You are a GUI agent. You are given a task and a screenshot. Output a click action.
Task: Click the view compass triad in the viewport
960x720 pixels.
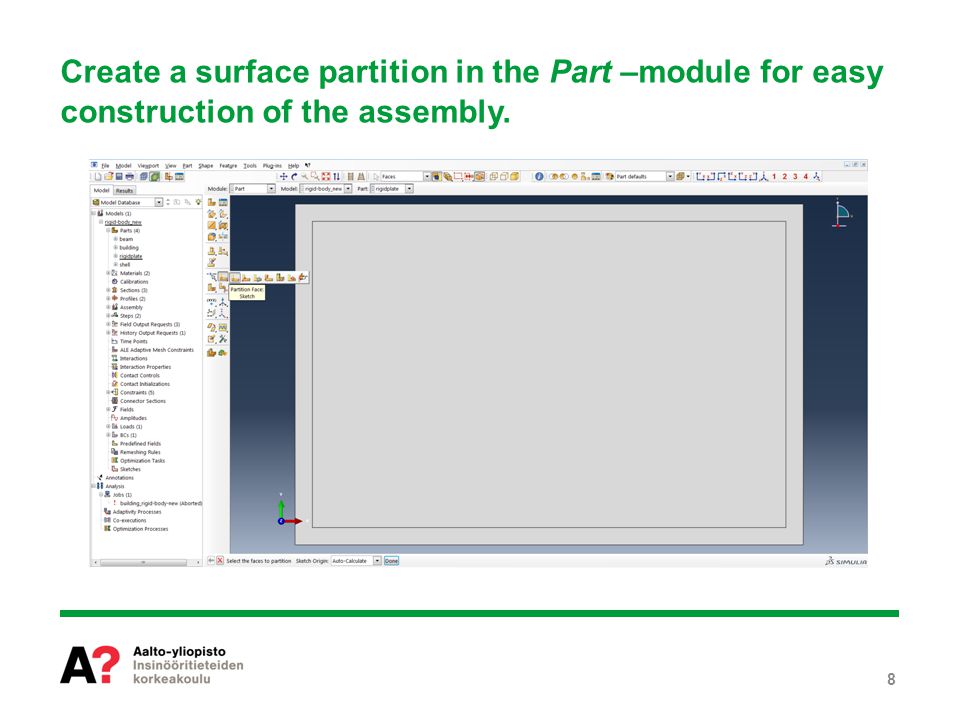(x=842, y=212)
